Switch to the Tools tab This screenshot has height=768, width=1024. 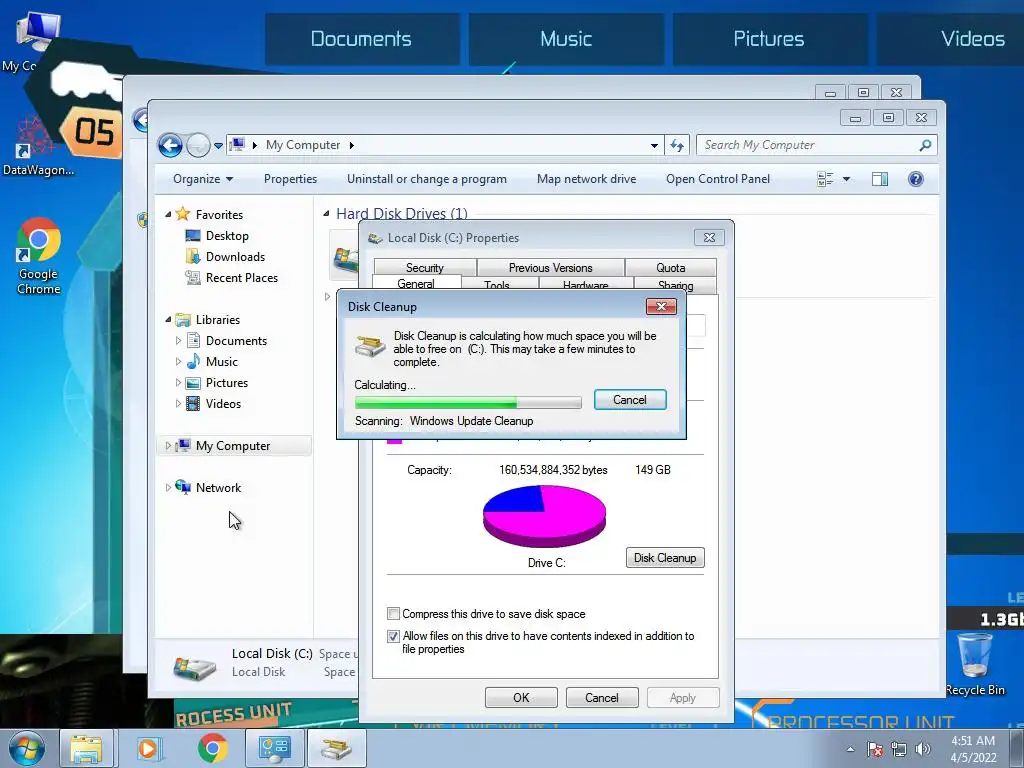point(497,285)
